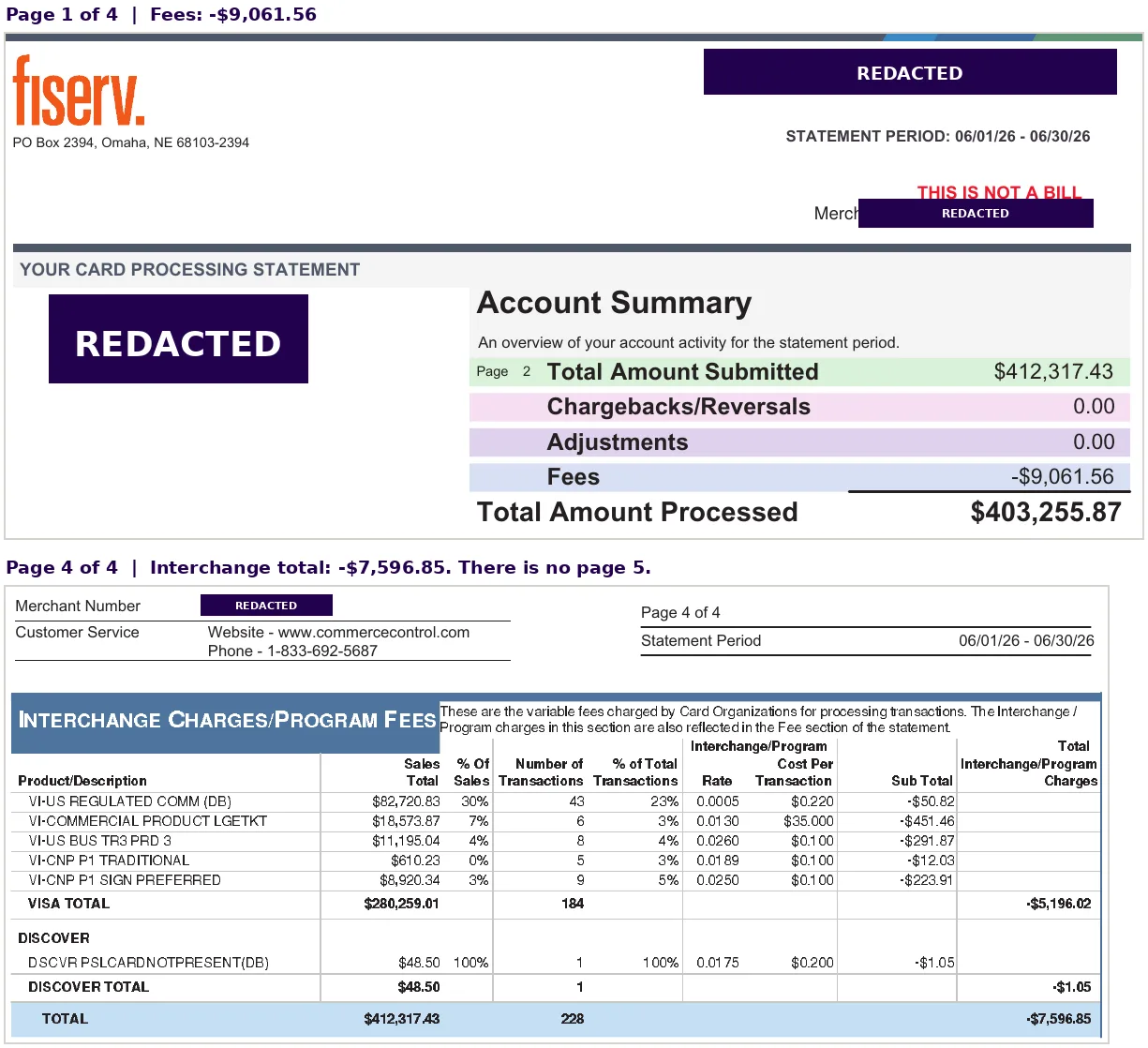Select the 0.0175 Discover rate cell
This screenshot has width=1148, height=1048.
[x=718, y=963]
